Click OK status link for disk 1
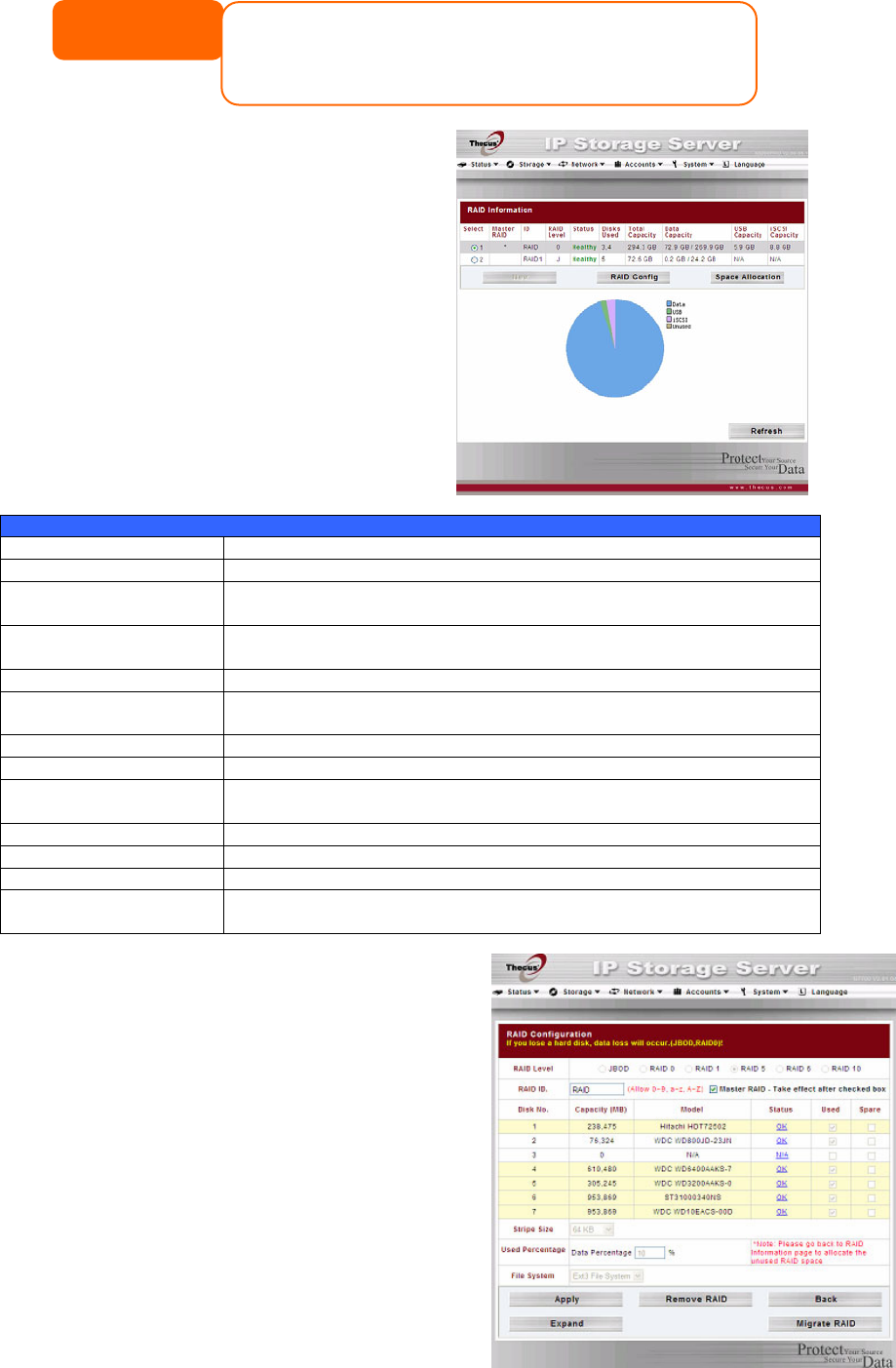Viewport: 896px width, 1368px height. tap(781, 1126)
